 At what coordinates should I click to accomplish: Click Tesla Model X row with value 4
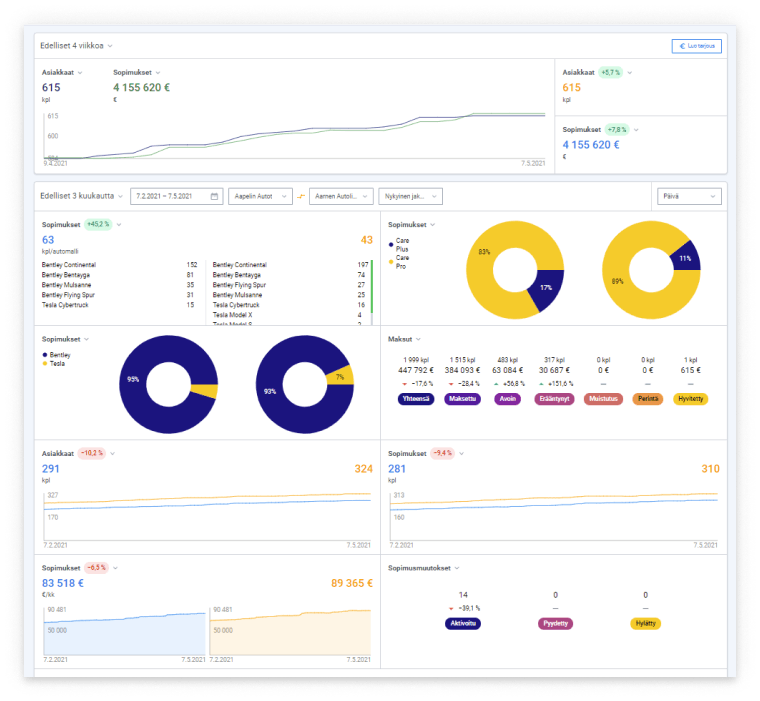click(x=290, y=315)
